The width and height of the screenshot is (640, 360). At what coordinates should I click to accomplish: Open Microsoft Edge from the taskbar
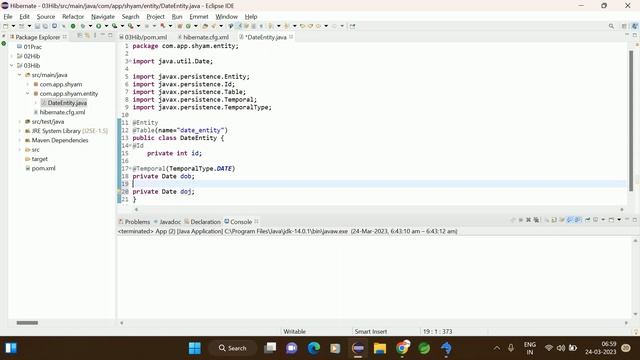[x=313, y=348]
